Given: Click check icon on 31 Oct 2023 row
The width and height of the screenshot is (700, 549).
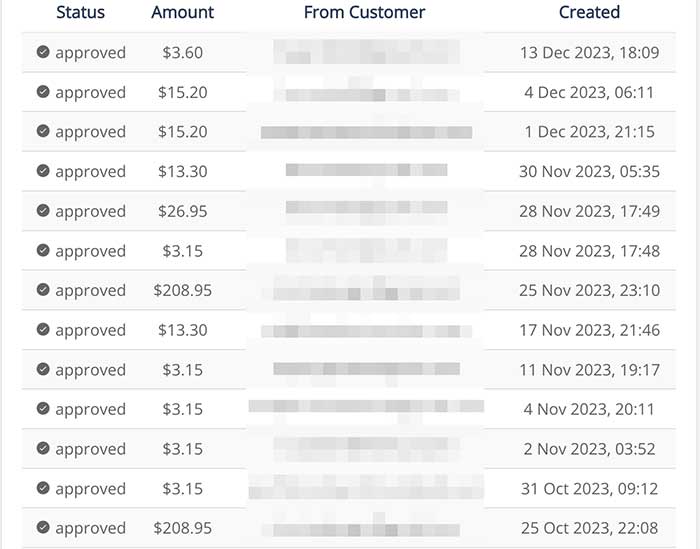Looking at the screenshot, I should [43, 488].
